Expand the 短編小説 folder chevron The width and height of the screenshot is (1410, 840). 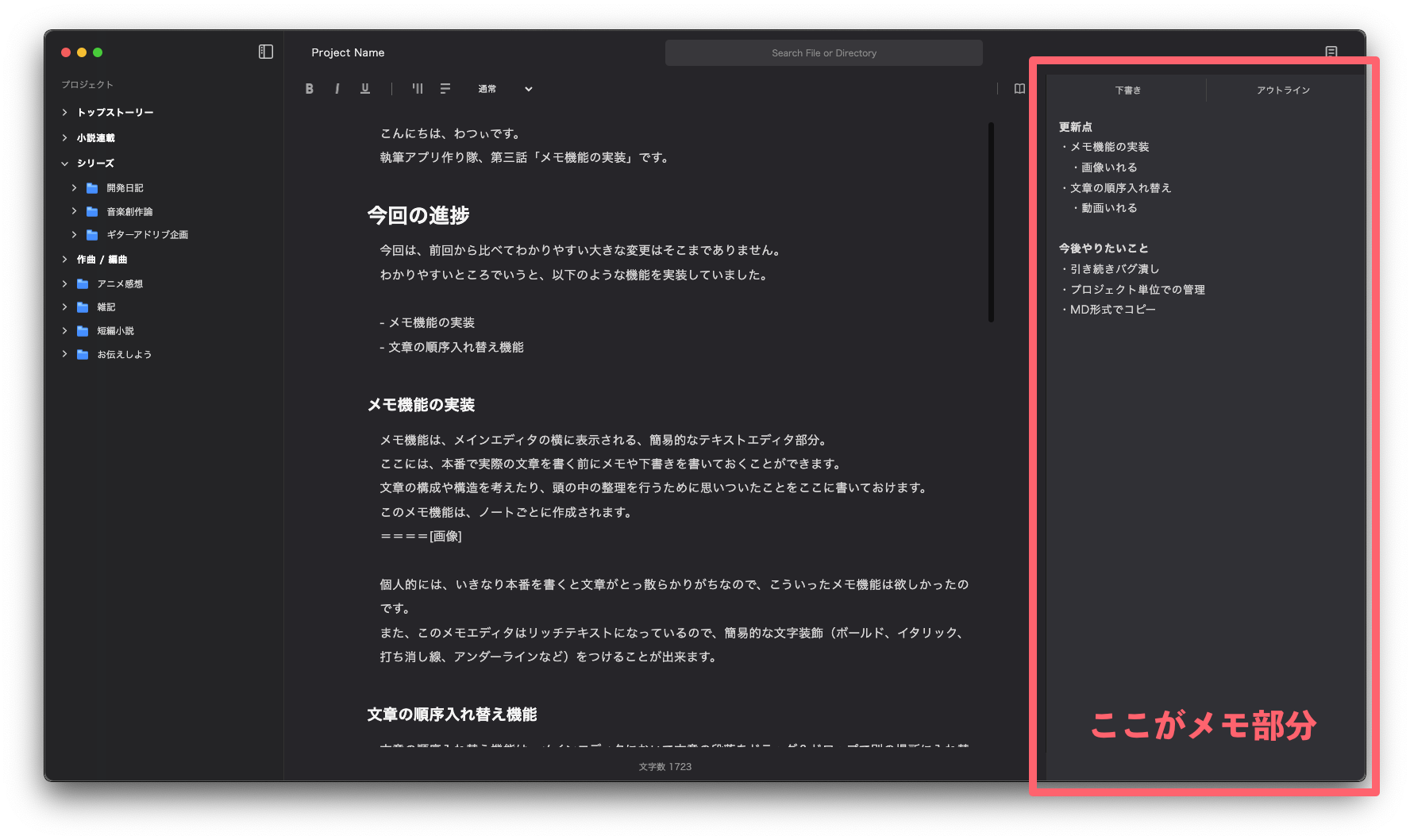[65, 331]
